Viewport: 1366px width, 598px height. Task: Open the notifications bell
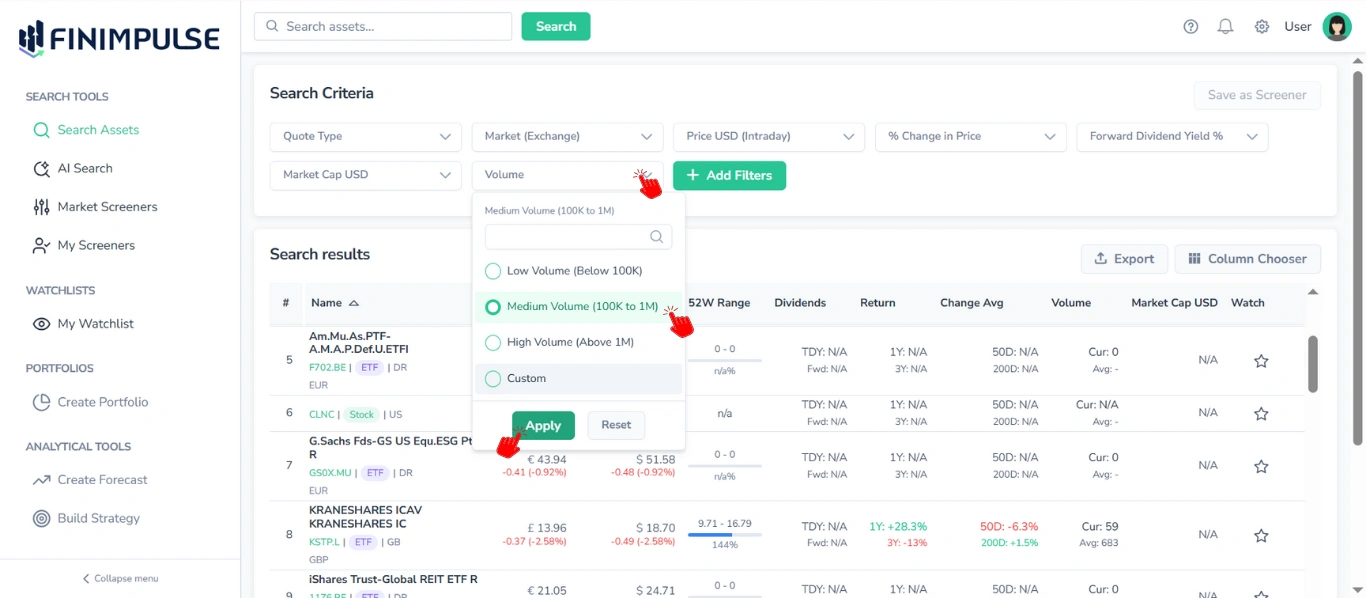[1225, 26]
